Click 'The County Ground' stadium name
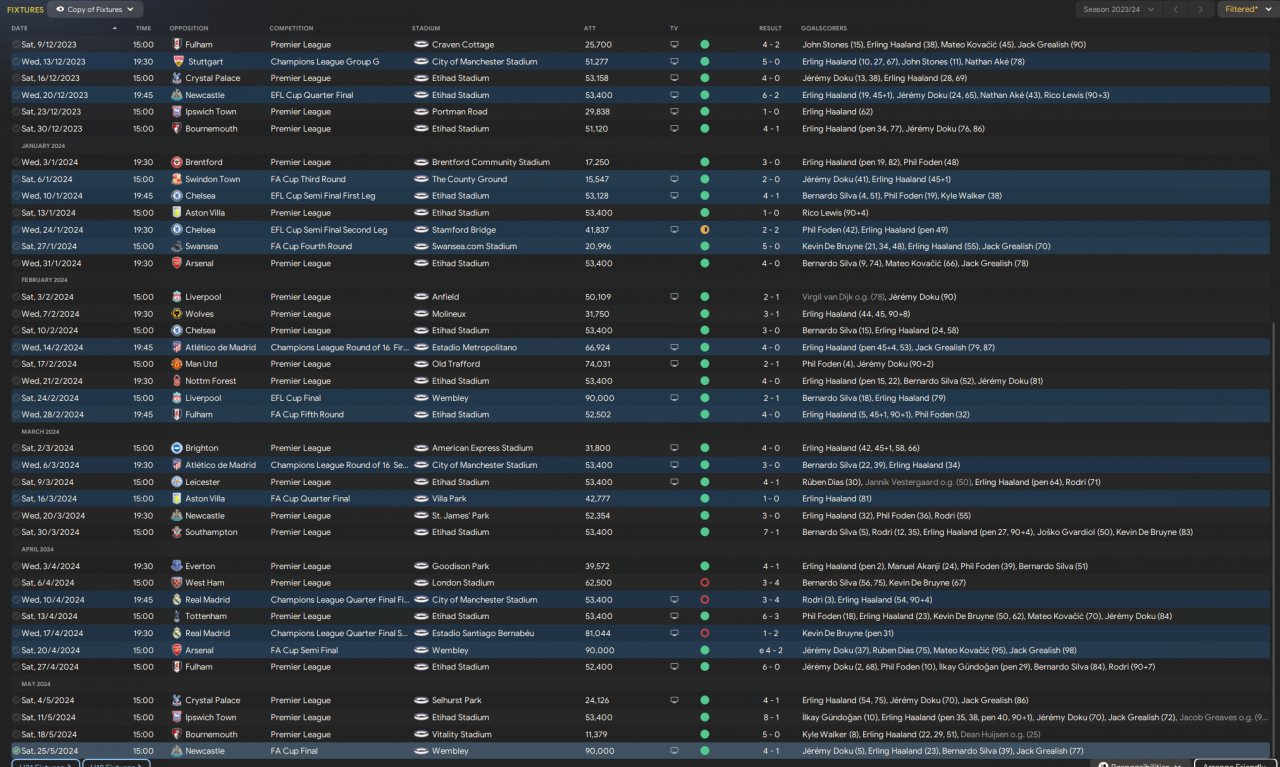The width and height of the screenshot is (1280, 767). point(469,179)
